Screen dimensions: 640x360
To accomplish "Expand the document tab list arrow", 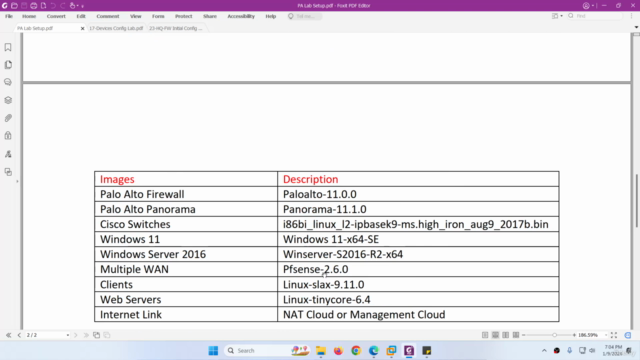I will pos(636,27).
